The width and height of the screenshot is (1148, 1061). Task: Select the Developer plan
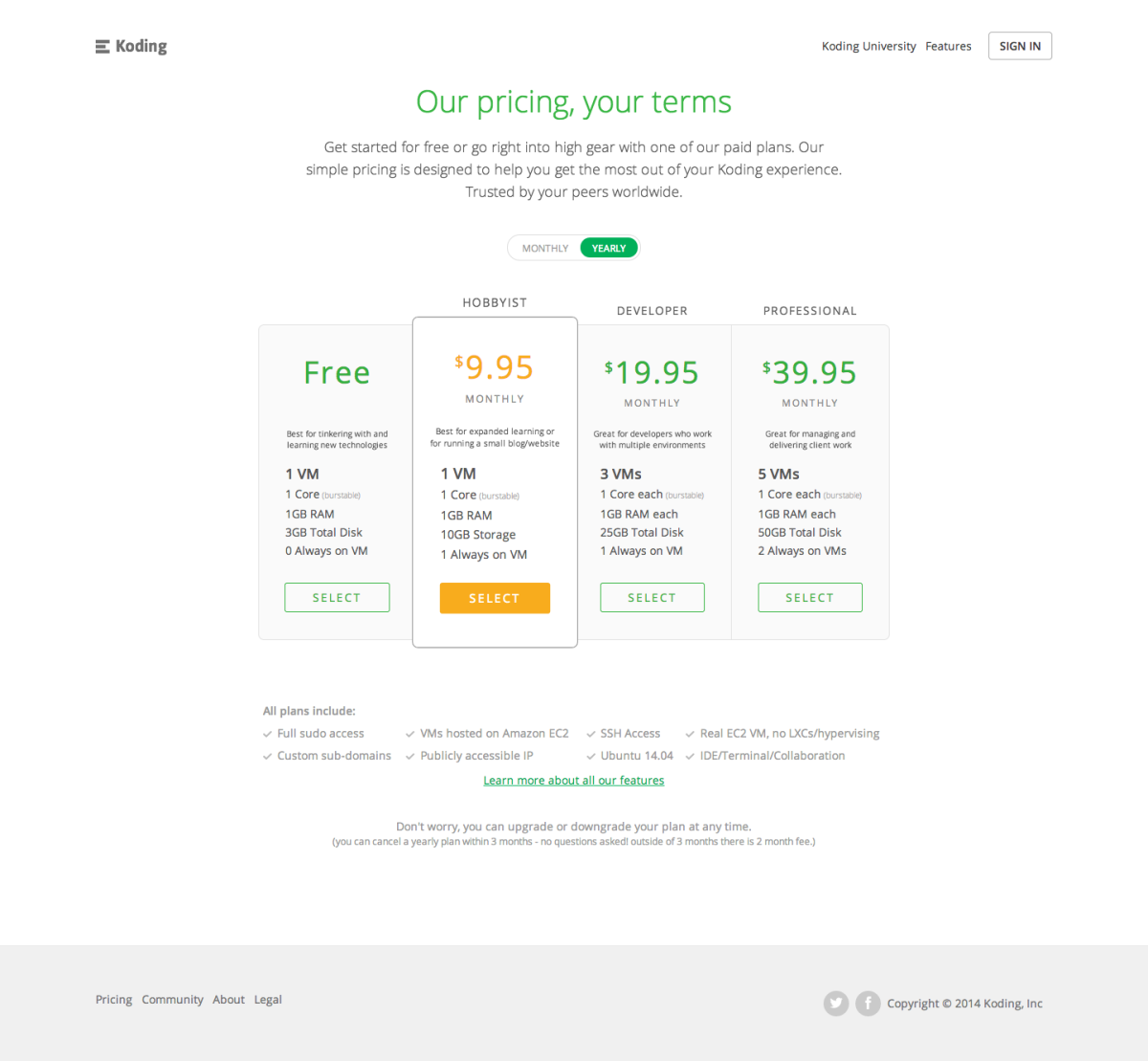(651, 597)
